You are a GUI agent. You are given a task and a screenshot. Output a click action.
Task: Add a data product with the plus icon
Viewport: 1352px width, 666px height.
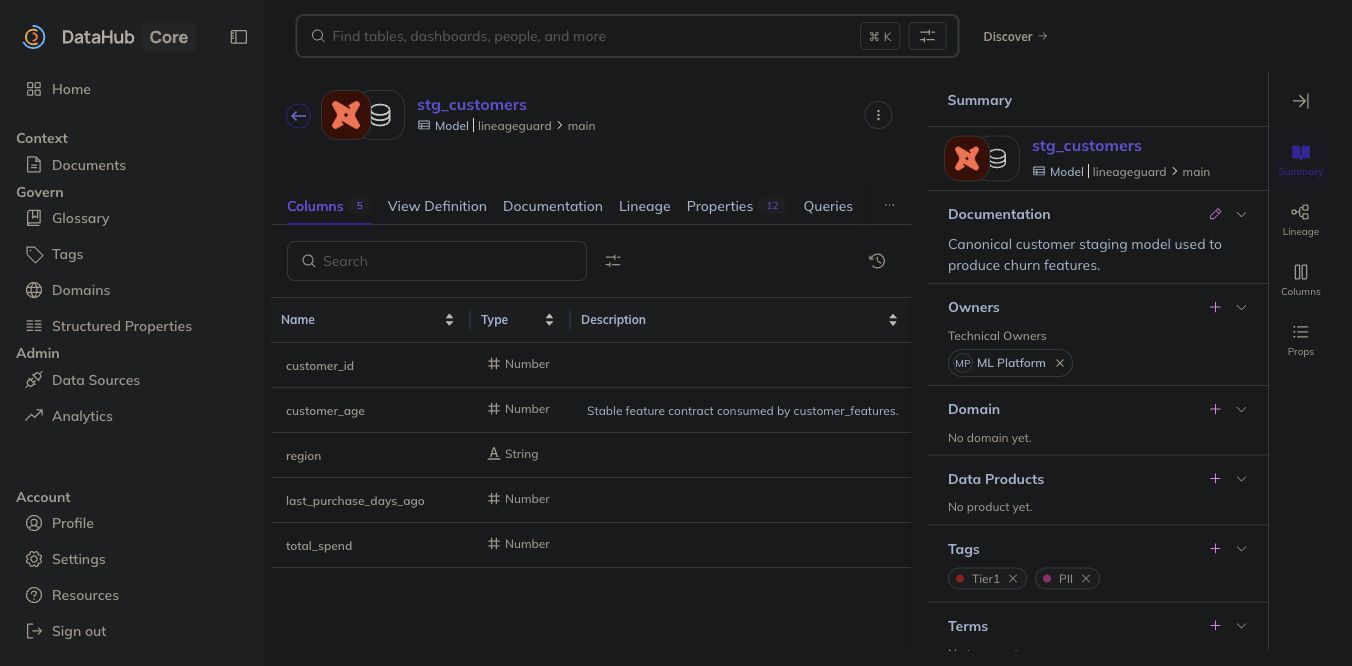[x=1215, y=479]
